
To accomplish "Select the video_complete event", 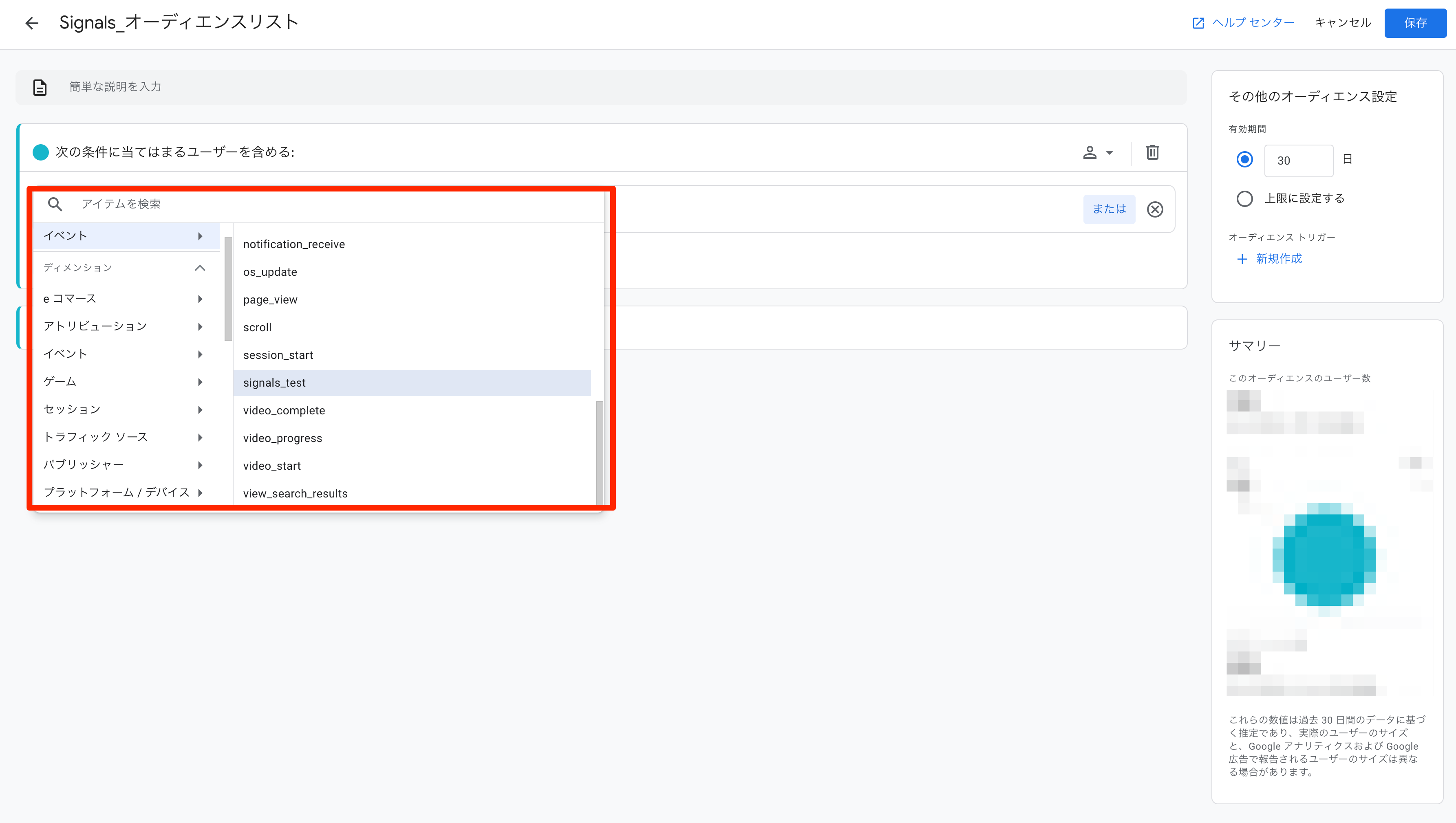I will [x=412, y=410].
